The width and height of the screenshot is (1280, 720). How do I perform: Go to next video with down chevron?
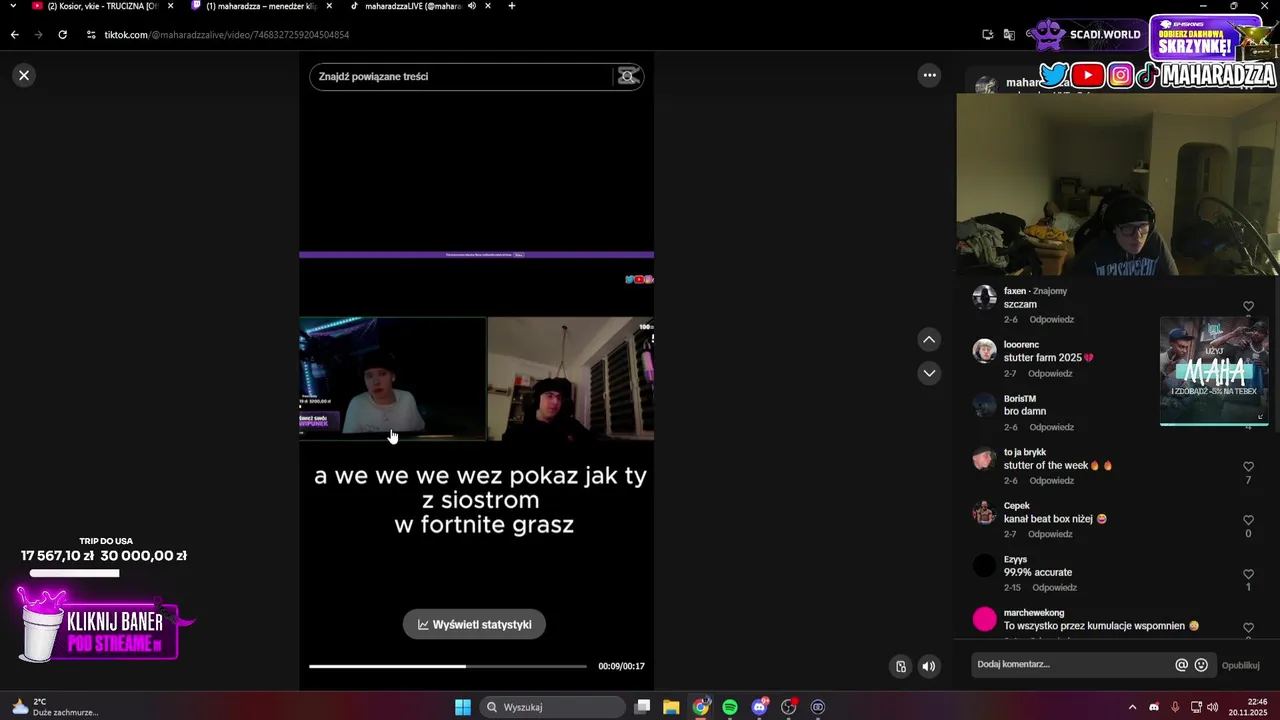coord(929,373)
